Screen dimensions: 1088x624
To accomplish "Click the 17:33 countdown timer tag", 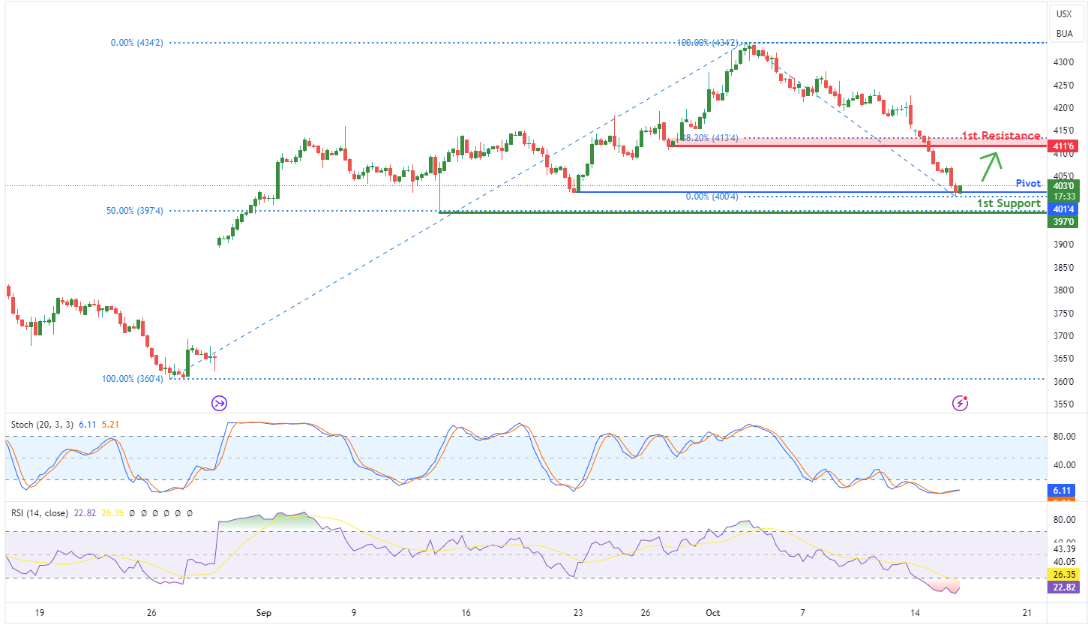I will click(x=1064, y=196).
